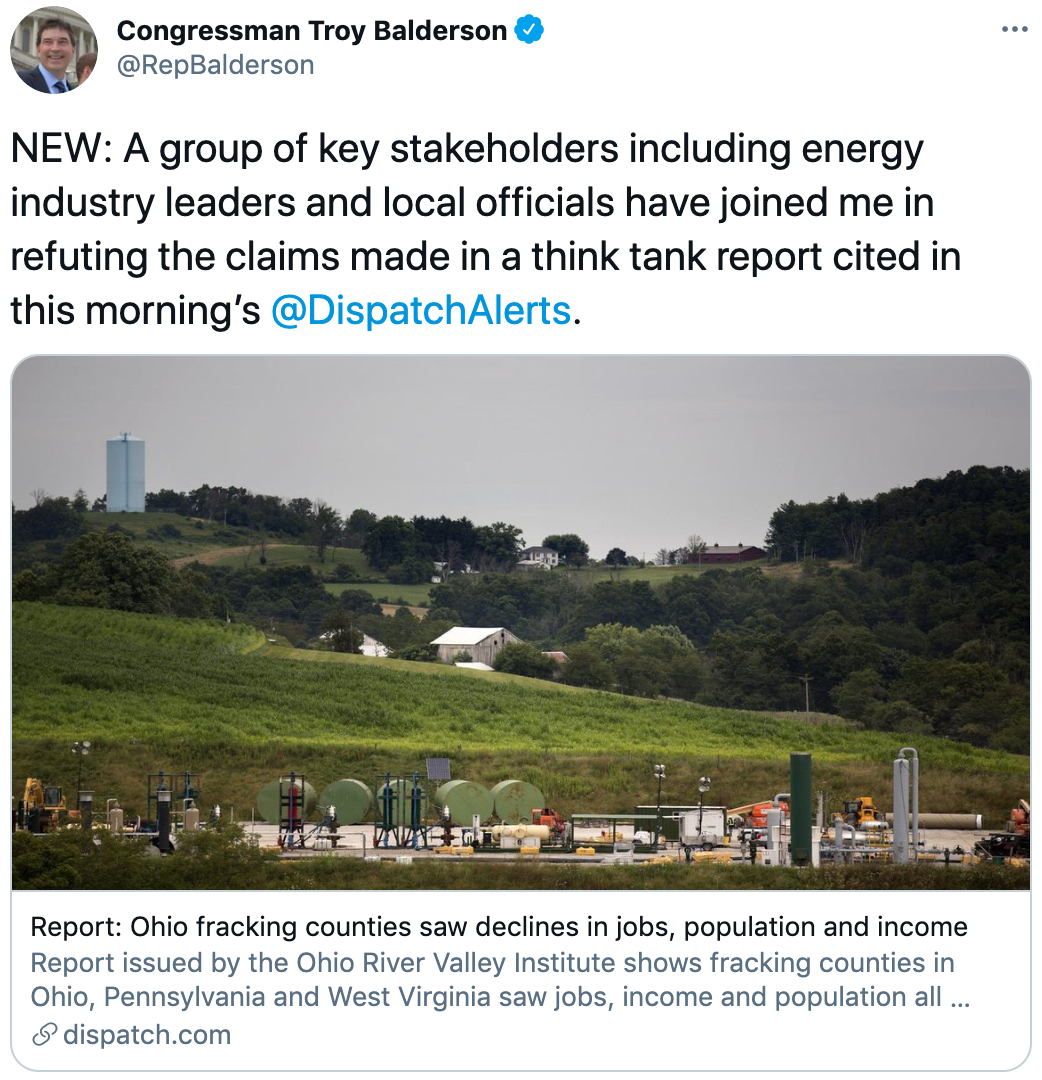Visit the dispatch.com domain link
Image resolution: width=1042 pixels, height=1080 pixels.
click(146, 1035)
